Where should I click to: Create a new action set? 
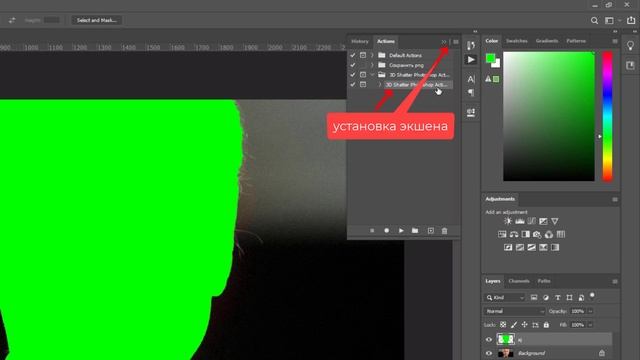415,231
